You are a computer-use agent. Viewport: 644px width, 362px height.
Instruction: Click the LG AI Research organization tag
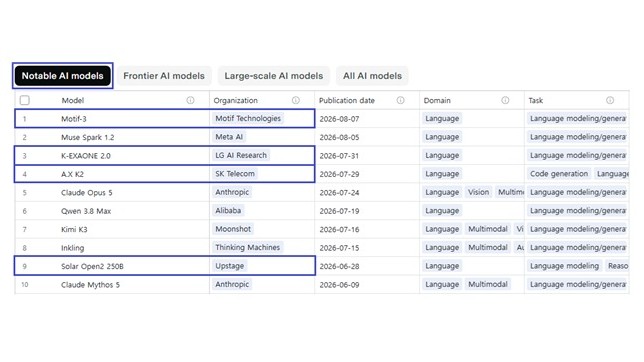point(241,155)
